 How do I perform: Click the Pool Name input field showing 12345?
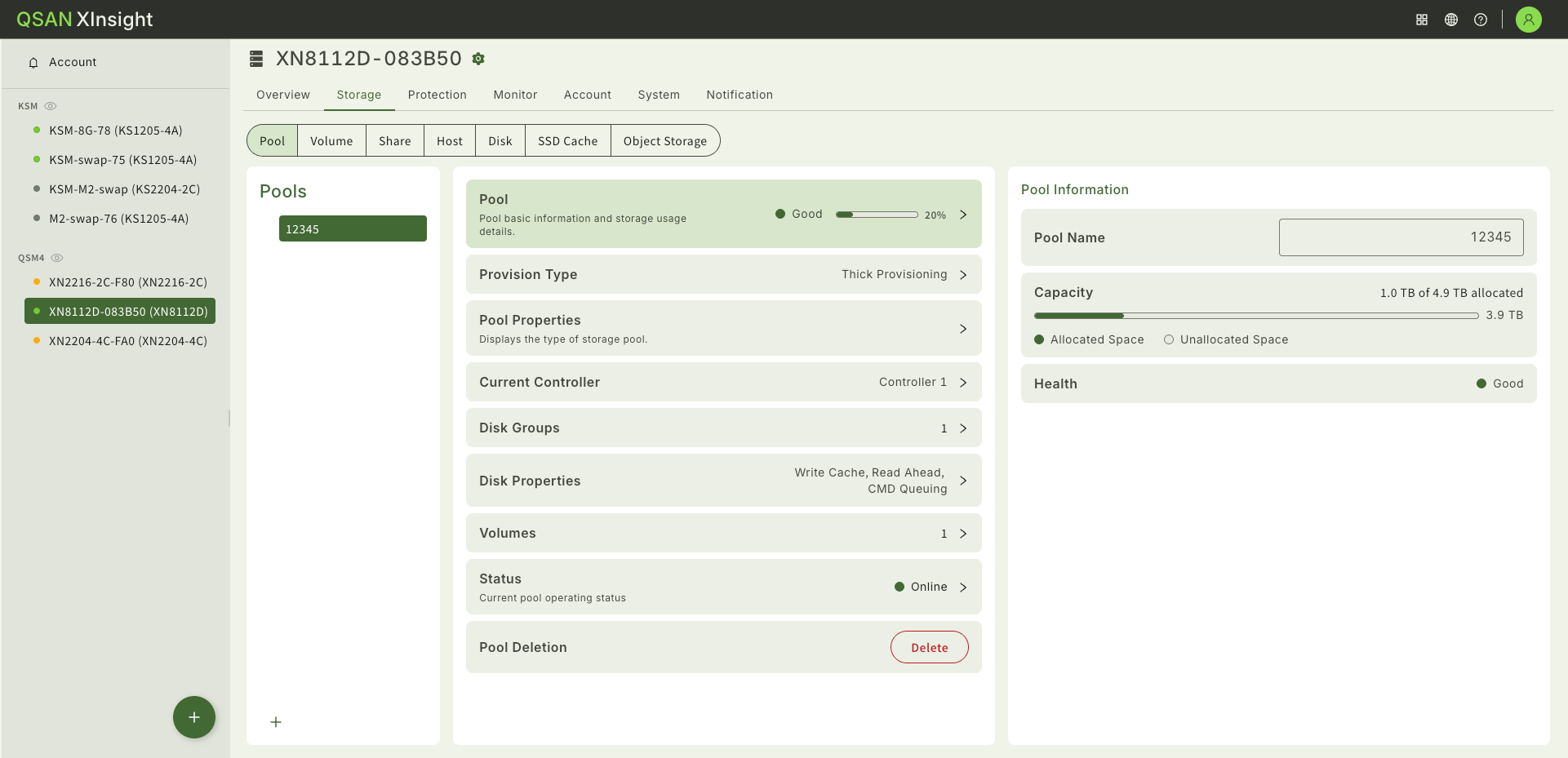point(1401,237)
